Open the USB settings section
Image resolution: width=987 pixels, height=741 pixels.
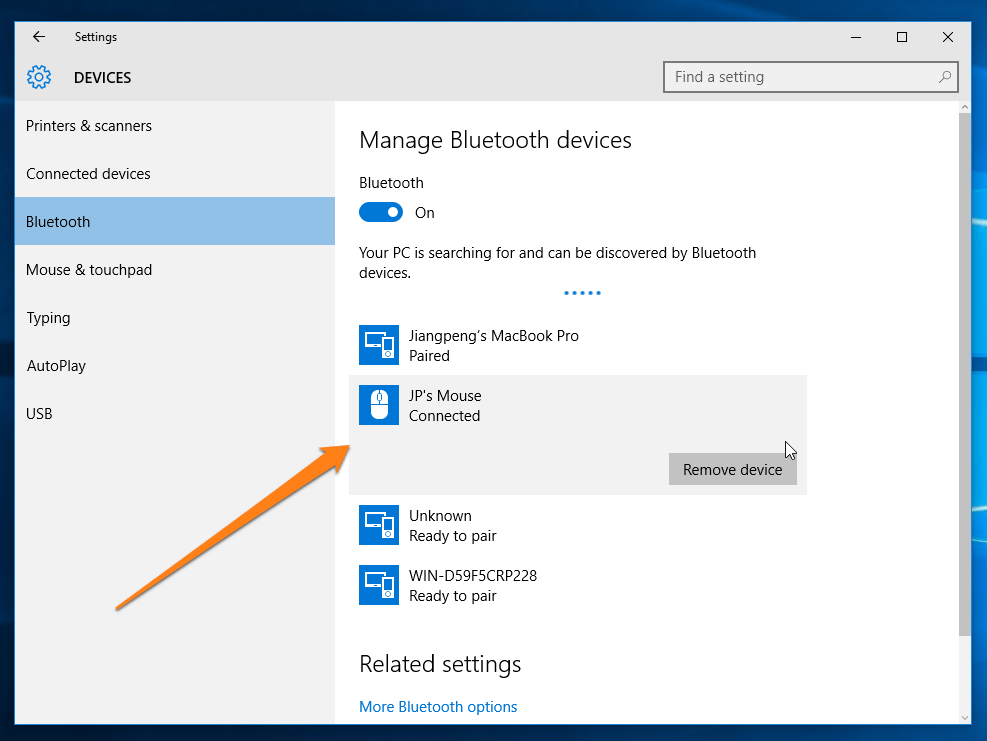pyautogui.click(x=175, y=413)
